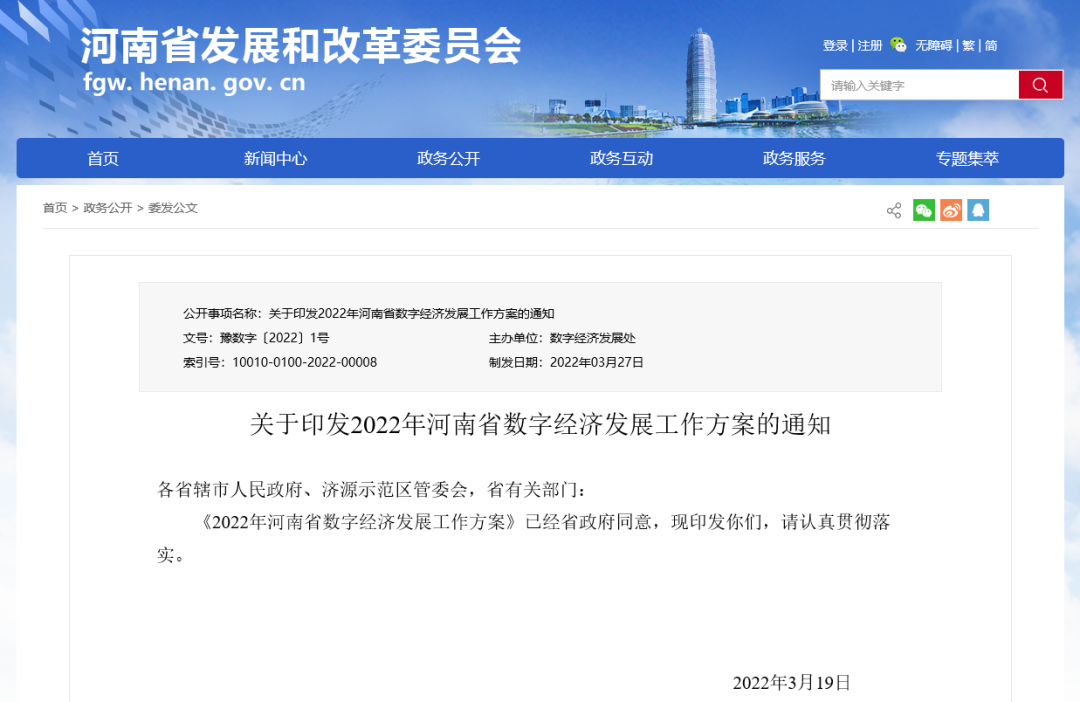
Task: Click the article title 关于印发2022年河南省数字经济发展工作方案的通知
Action: pyautogui.click(x=541, y=424)
